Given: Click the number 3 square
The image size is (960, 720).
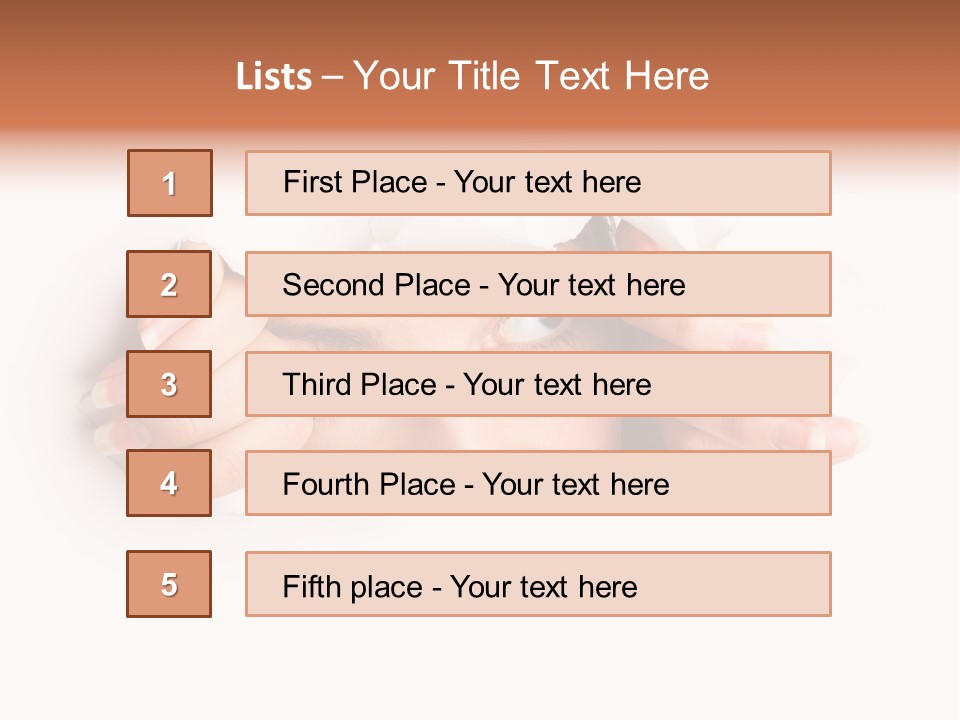Looking at the screenshot, I should (169, 384).
